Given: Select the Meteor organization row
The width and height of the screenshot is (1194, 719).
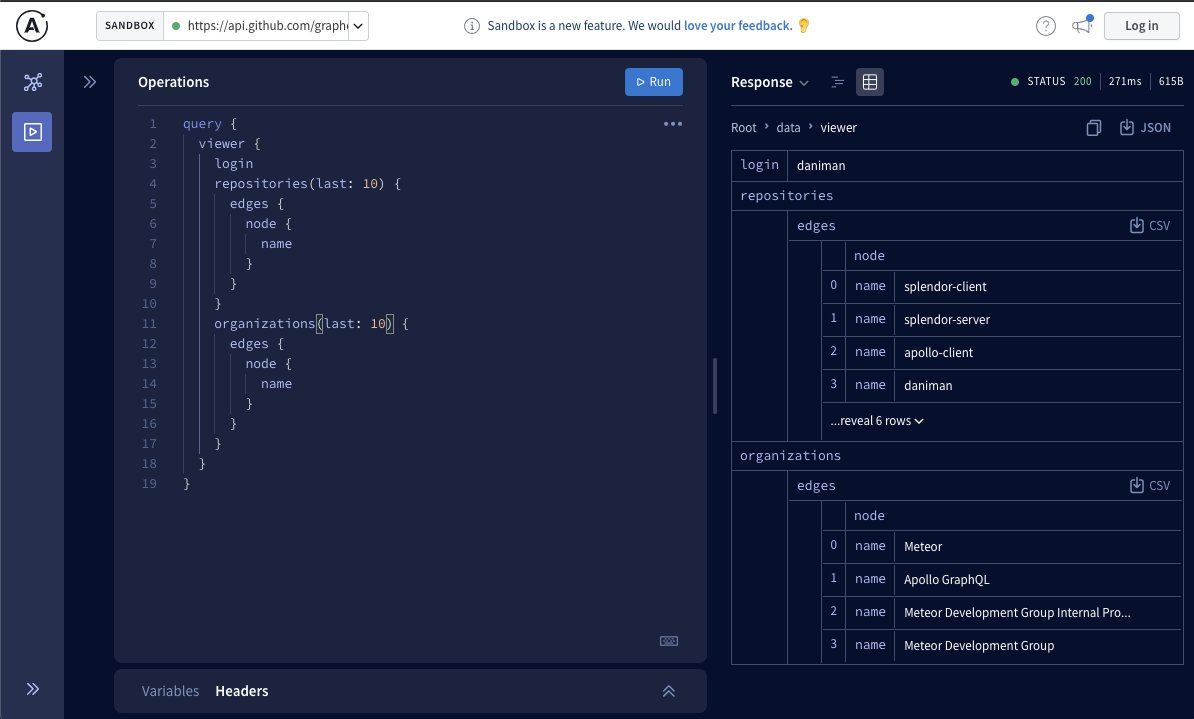Looking at the screenshot, I should [x=1002, y=546].
